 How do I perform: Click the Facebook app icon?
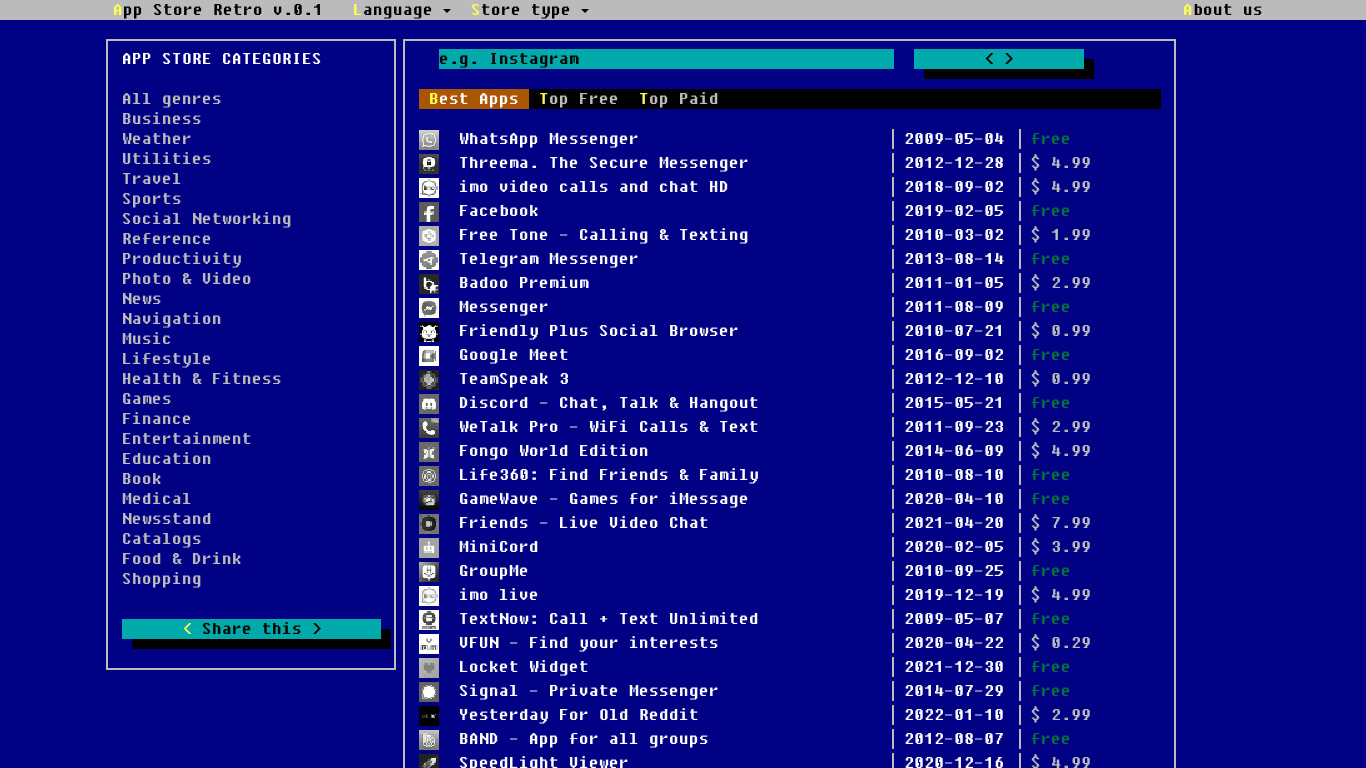pyautogui.click(x=429, y=212)
